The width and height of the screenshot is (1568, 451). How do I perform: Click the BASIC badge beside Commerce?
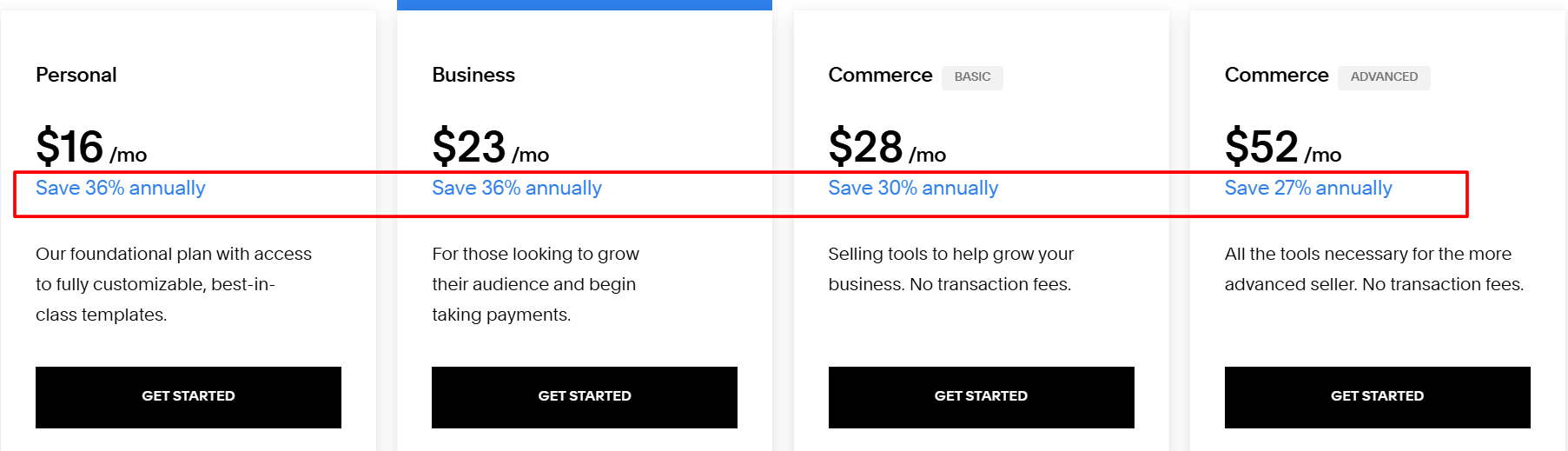[x=972, y=77]
